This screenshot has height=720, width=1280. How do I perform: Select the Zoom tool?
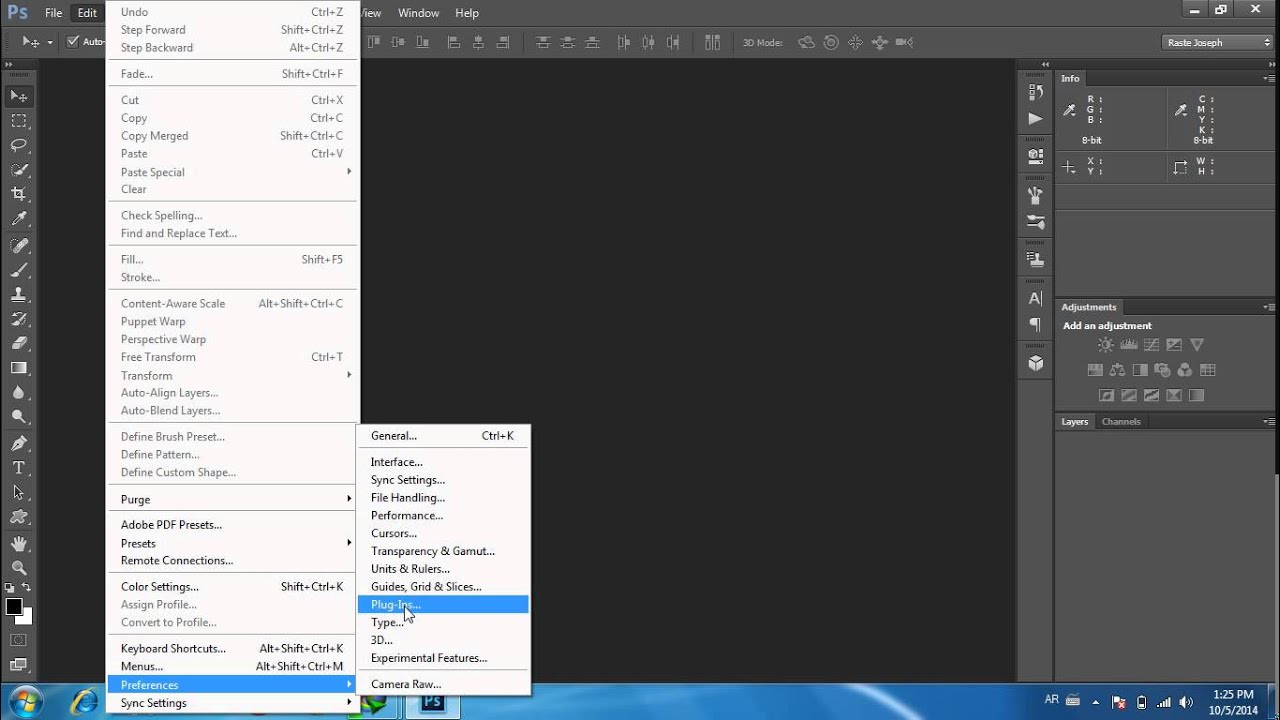(x=19, y=568)
